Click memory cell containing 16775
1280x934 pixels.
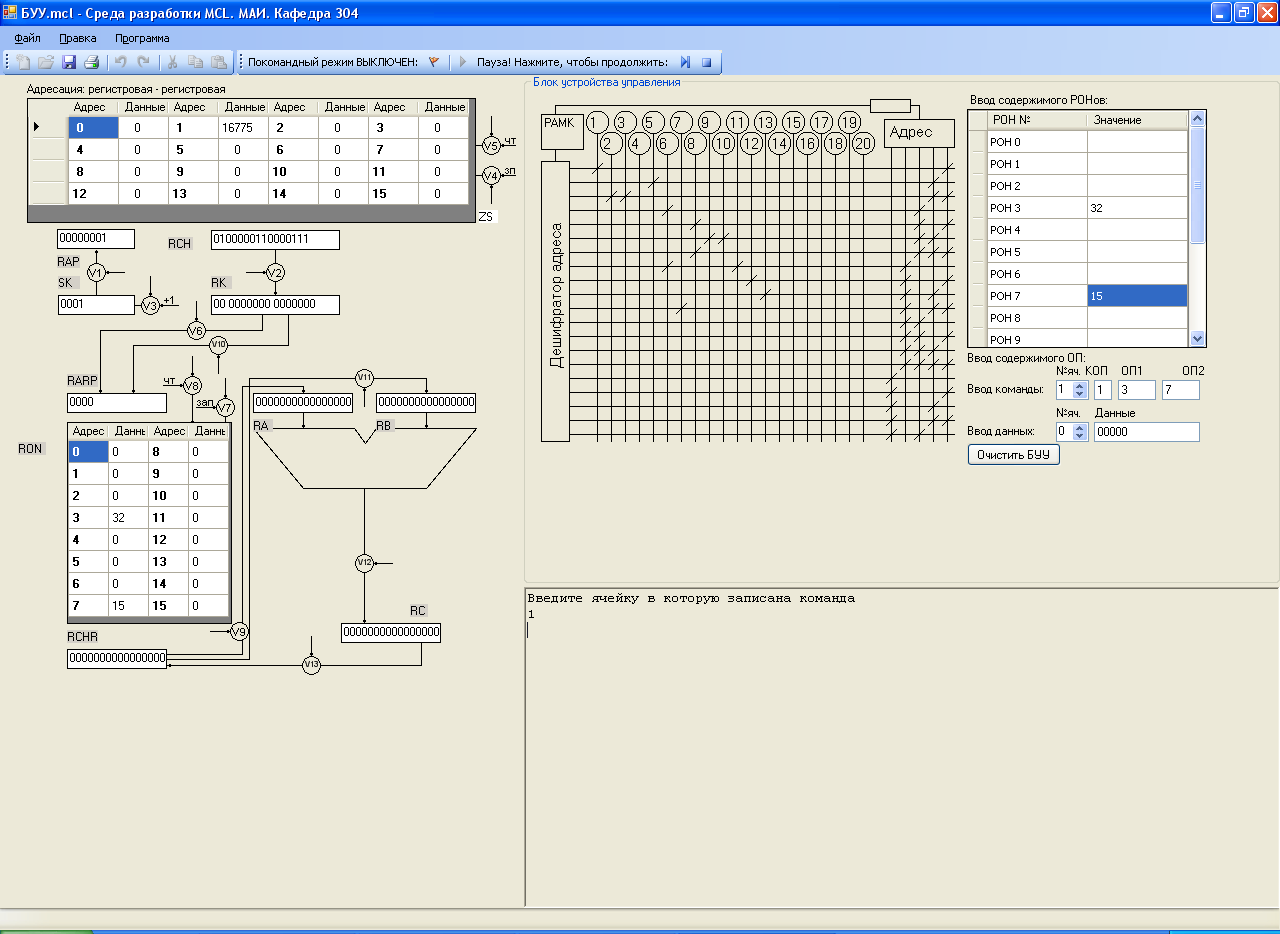(x=243, y=128)
